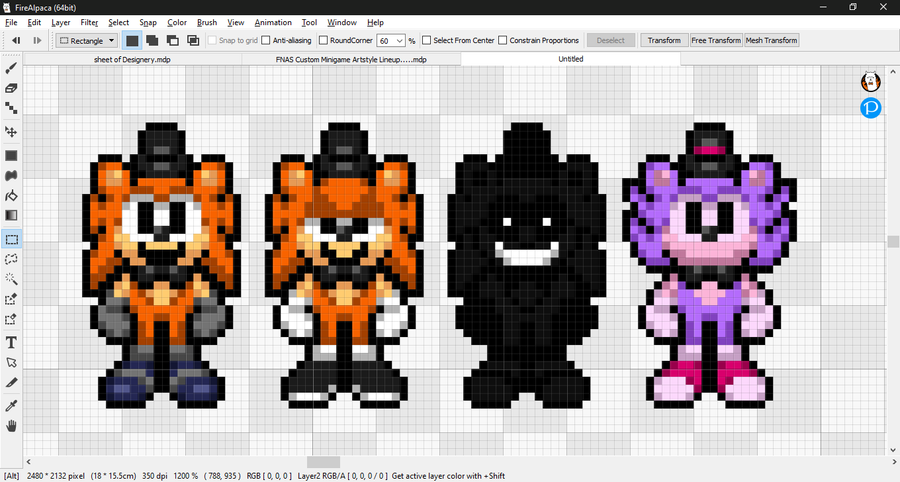The height and width of the screenshot is (482, 900).
Task: Open the Layer menu
Action: 60,22
